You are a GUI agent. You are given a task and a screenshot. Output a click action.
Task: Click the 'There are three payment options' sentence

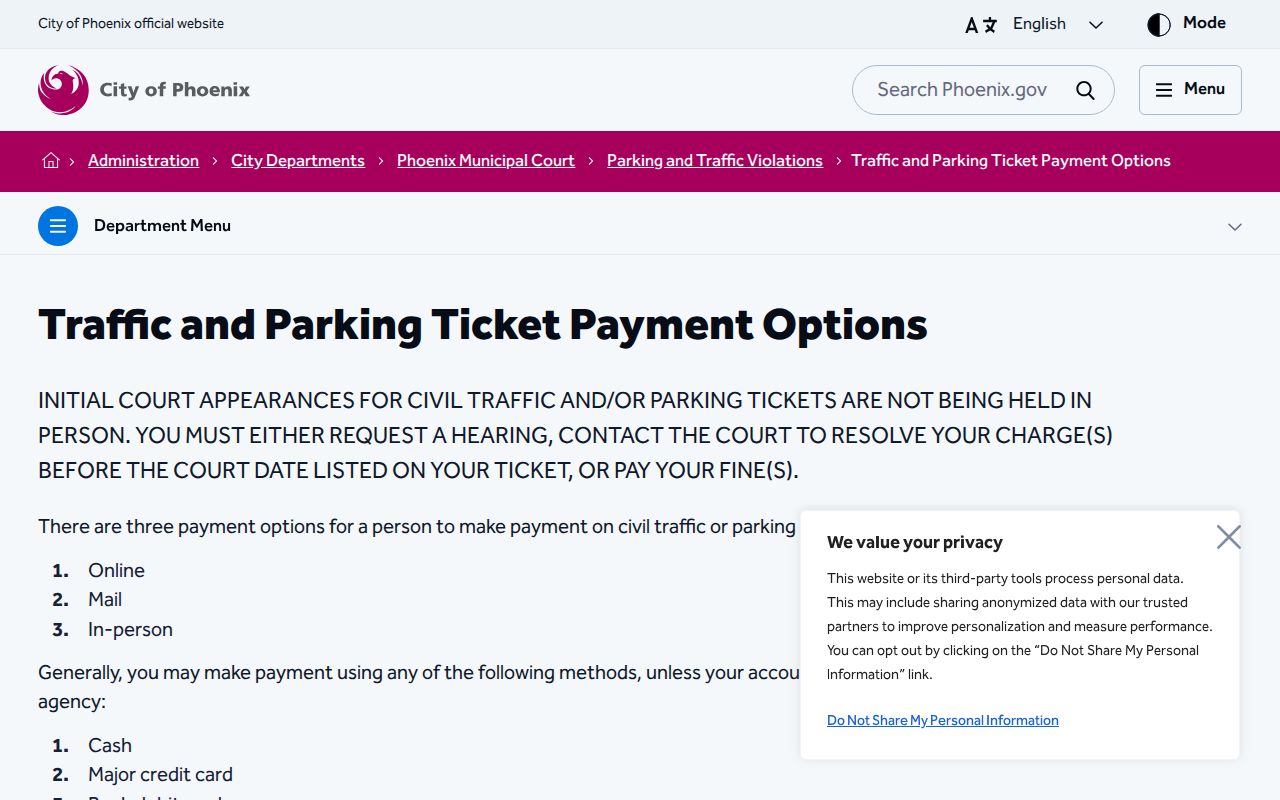417,526
